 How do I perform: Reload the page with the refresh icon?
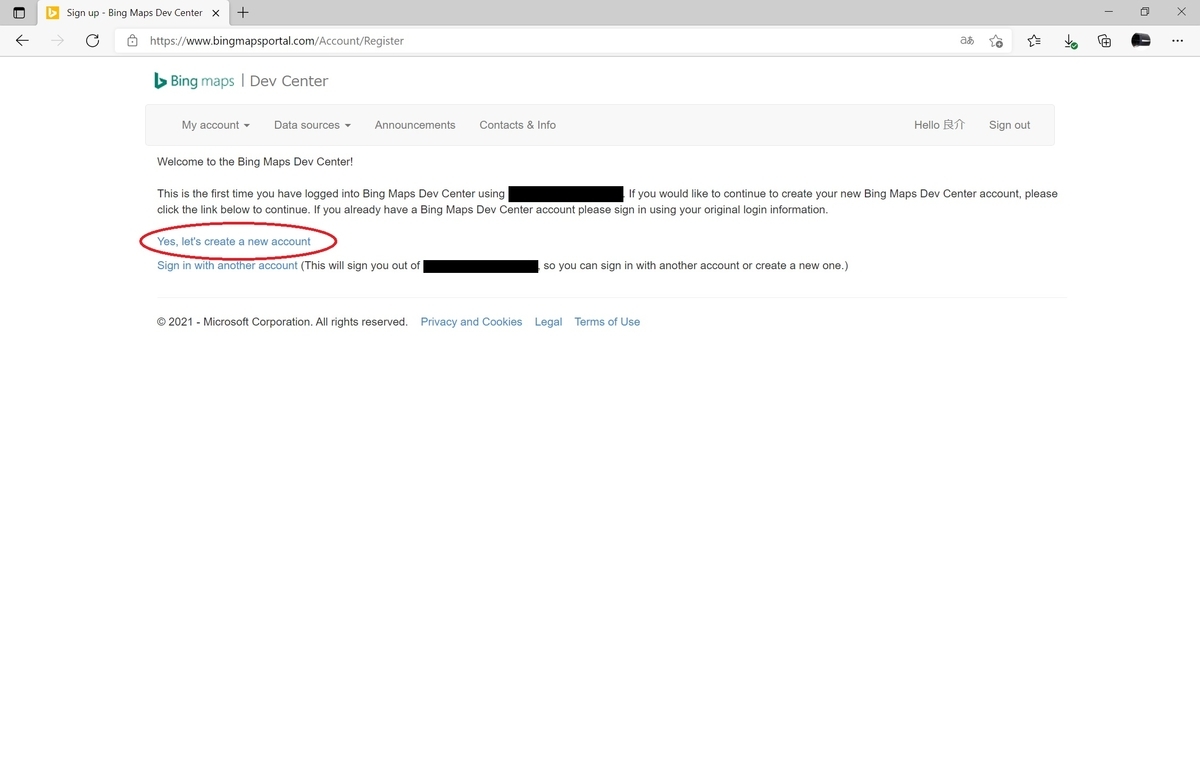tap(92, 41)
